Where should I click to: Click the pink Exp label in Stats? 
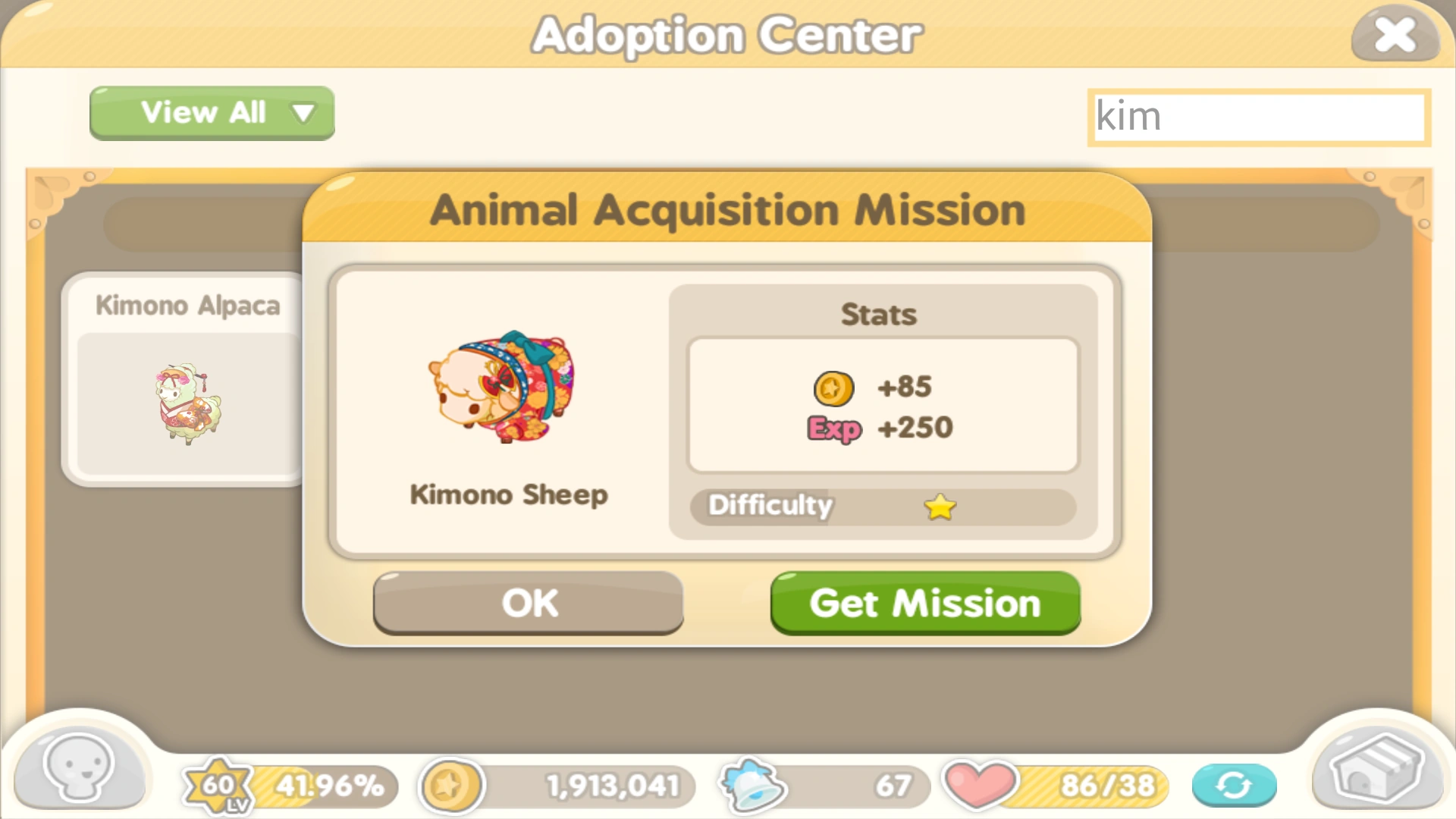[834, 428]
